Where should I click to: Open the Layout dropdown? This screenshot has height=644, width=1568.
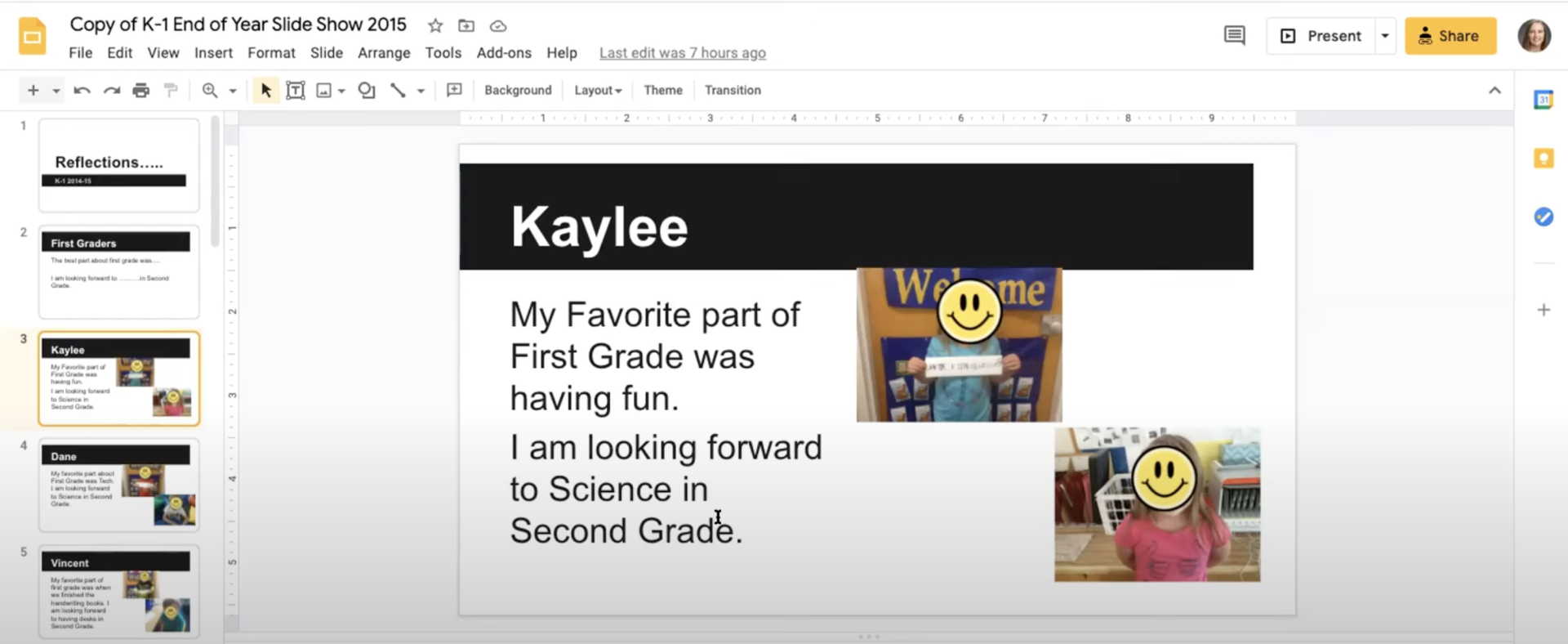click(x=598, y=90)
